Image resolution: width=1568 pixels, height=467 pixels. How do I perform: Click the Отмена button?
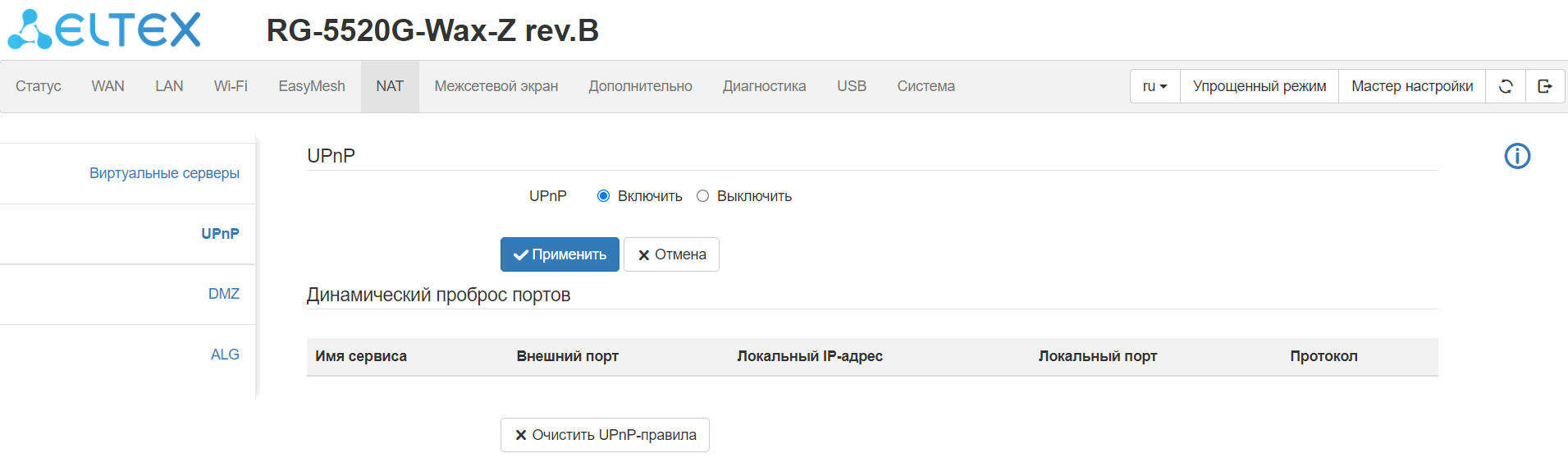[671, 254]
